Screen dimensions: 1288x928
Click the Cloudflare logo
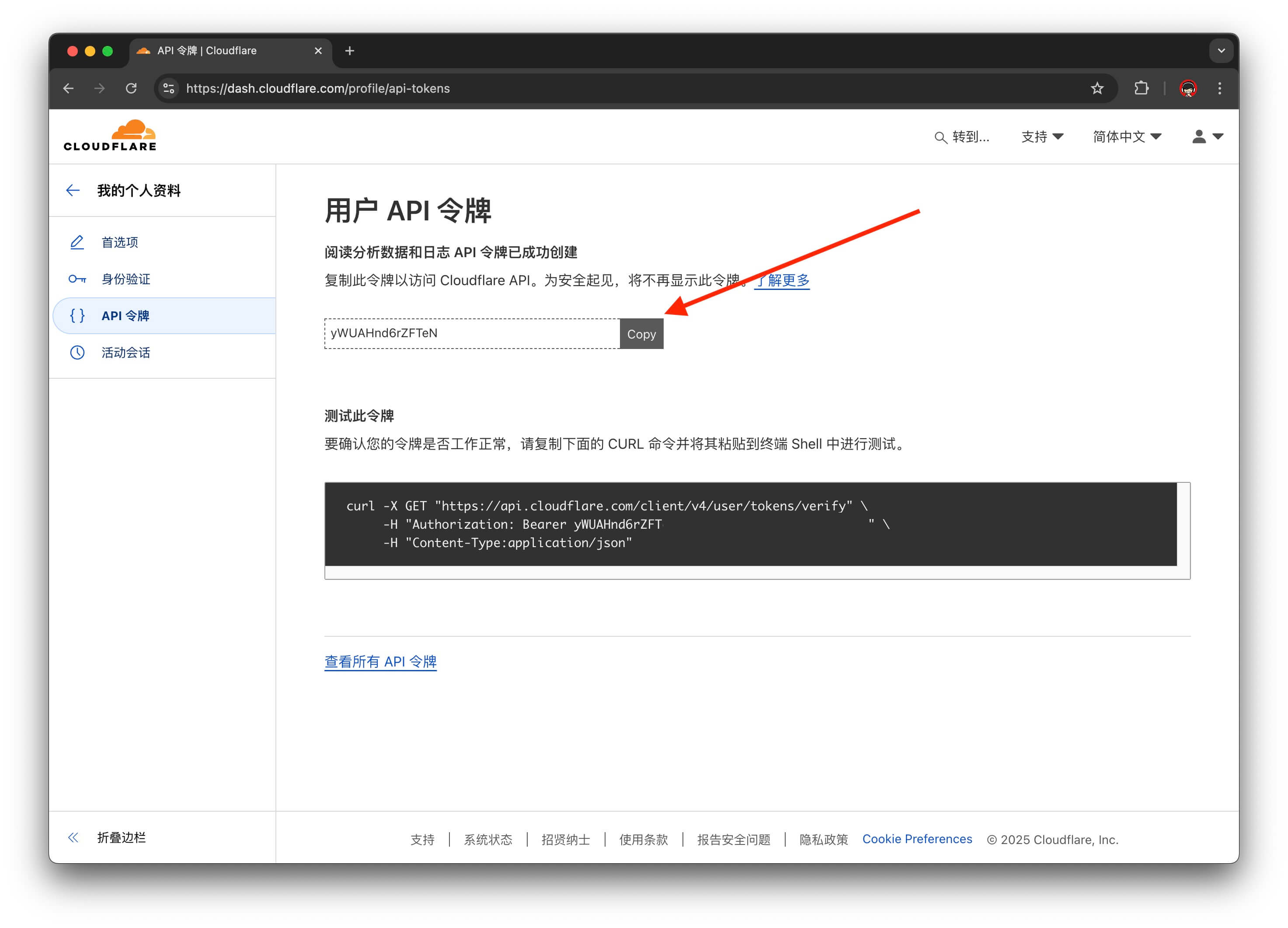coord(110,135)
